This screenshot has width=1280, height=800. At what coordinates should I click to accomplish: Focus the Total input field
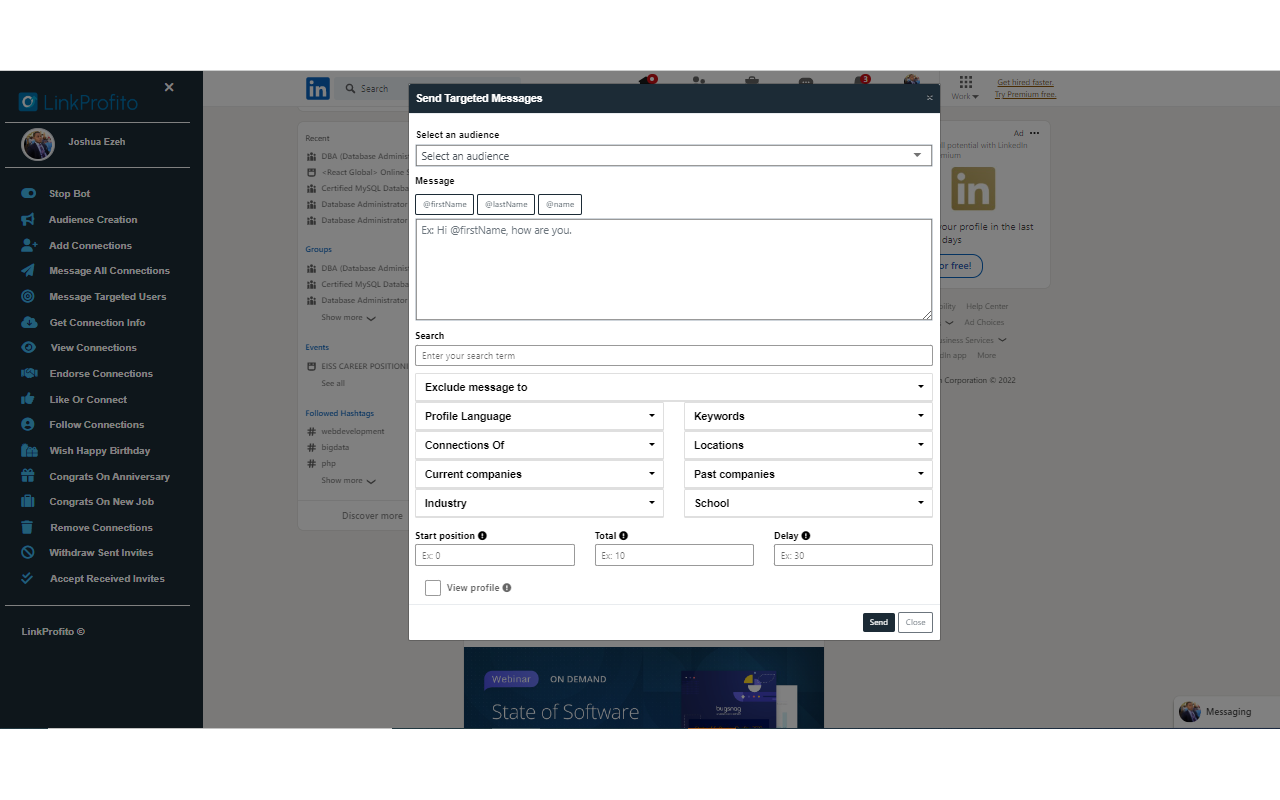(x=674, y=555)
